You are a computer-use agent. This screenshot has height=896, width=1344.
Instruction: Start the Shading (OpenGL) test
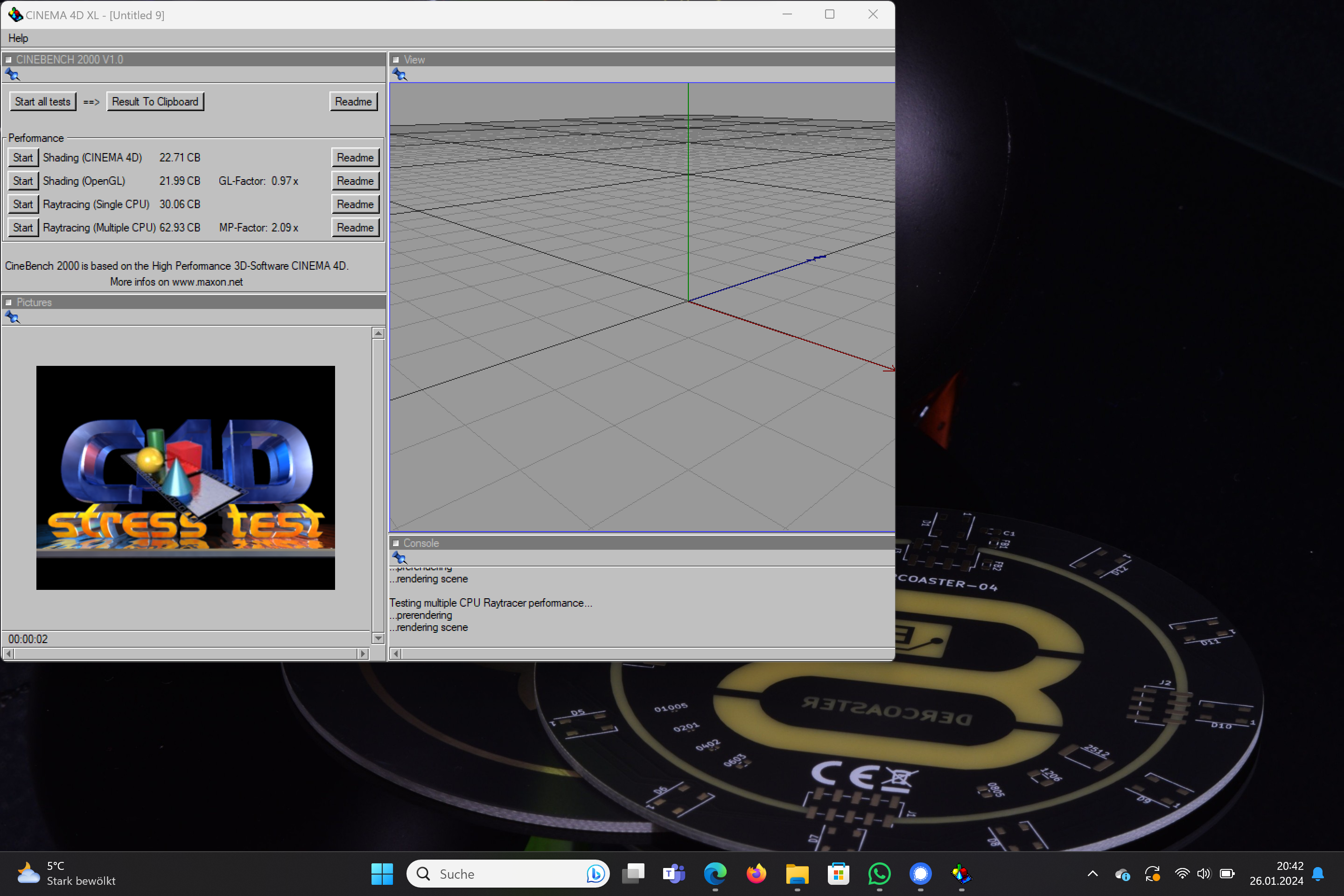[x=23, y=181]
